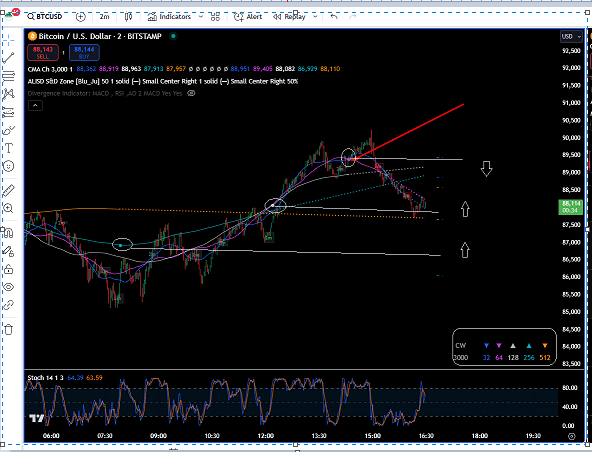592x452 pixels.
Task: Open the forecasting and measurement tools
Action: (x=8, y=112)
